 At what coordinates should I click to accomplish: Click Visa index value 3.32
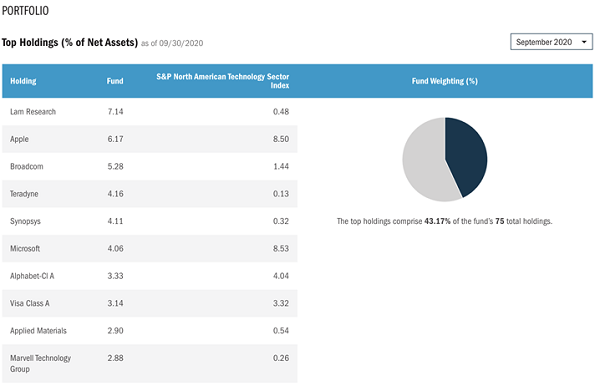pos(281,303)
